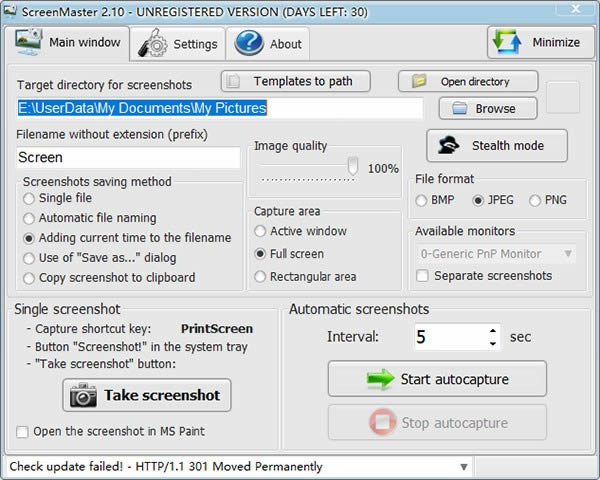Viewport: 600px width, 480px height.
Task: Click the ScreenMaster title bar app icon
Action: (10, 11)
